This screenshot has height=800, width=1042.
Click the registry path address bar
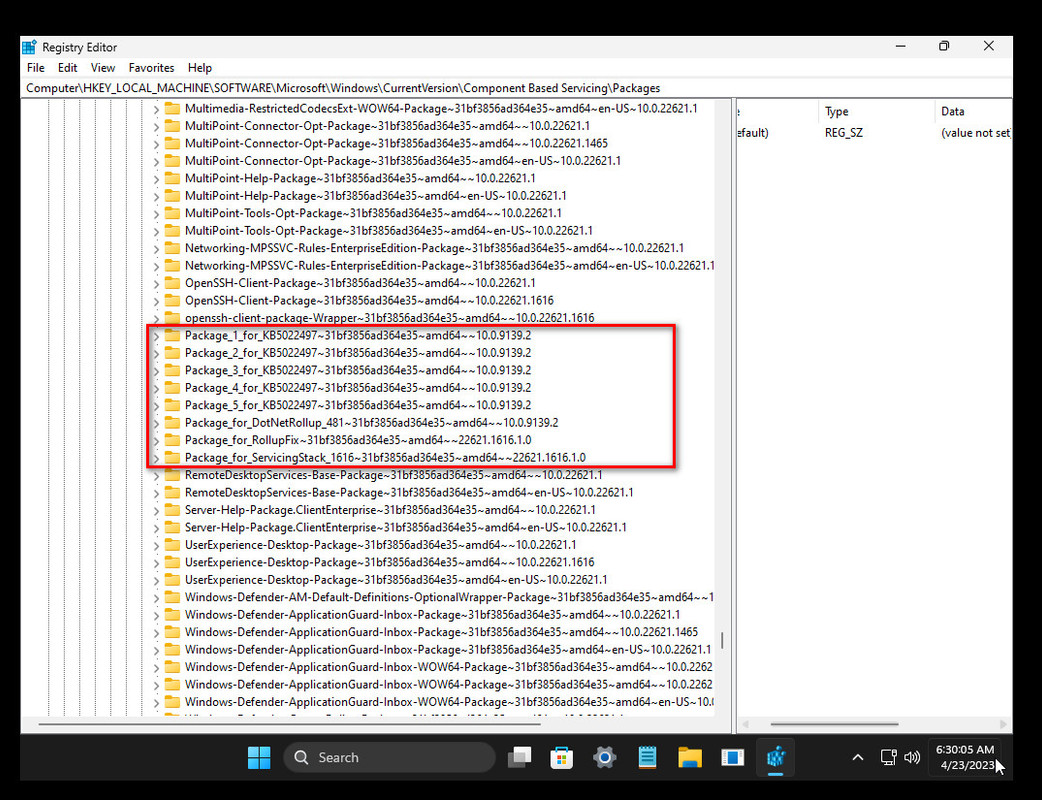coord(516,88)
